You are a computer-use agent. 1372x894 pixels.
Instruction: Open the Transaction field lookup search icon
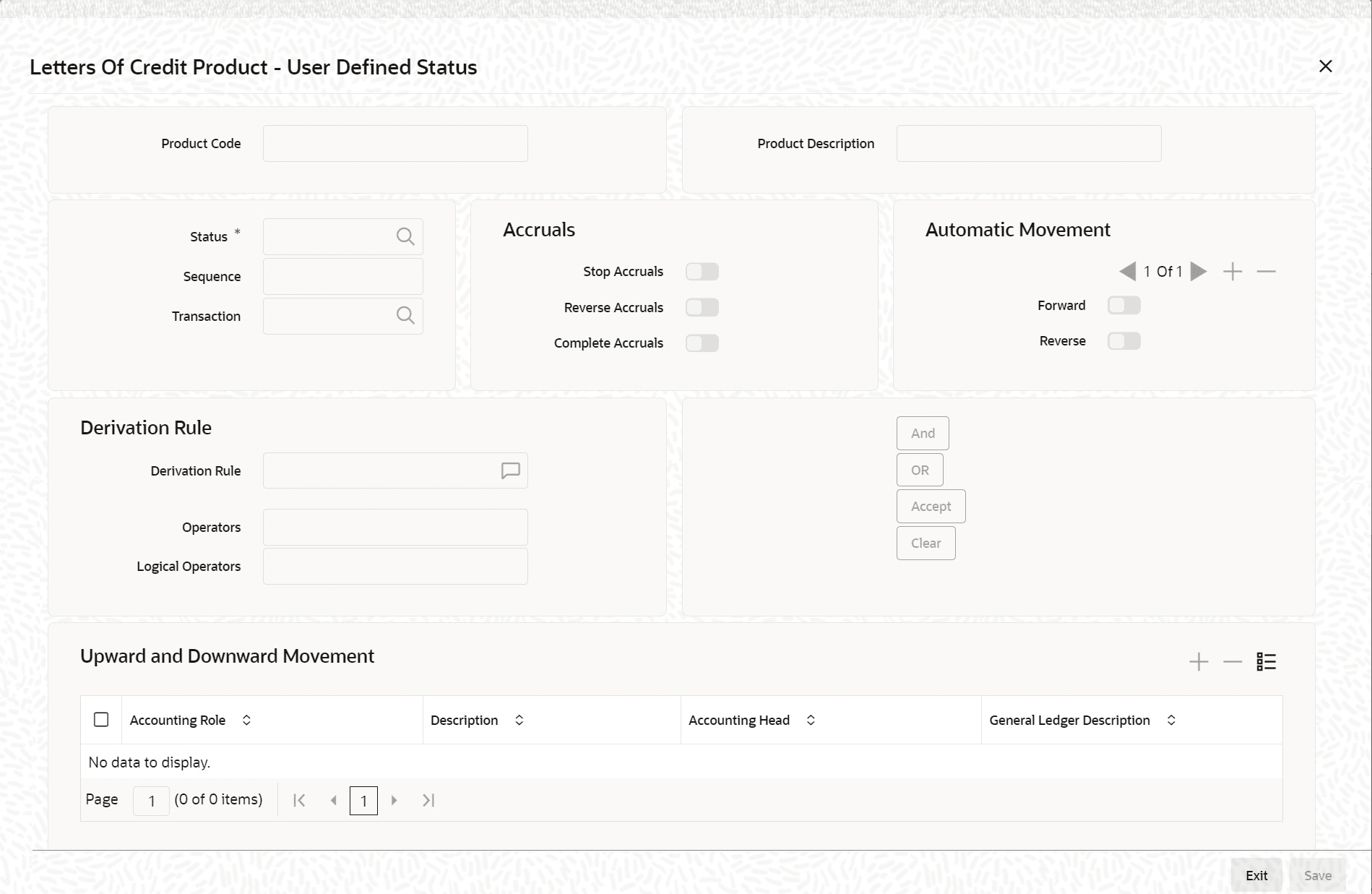[x=405, y=316]
